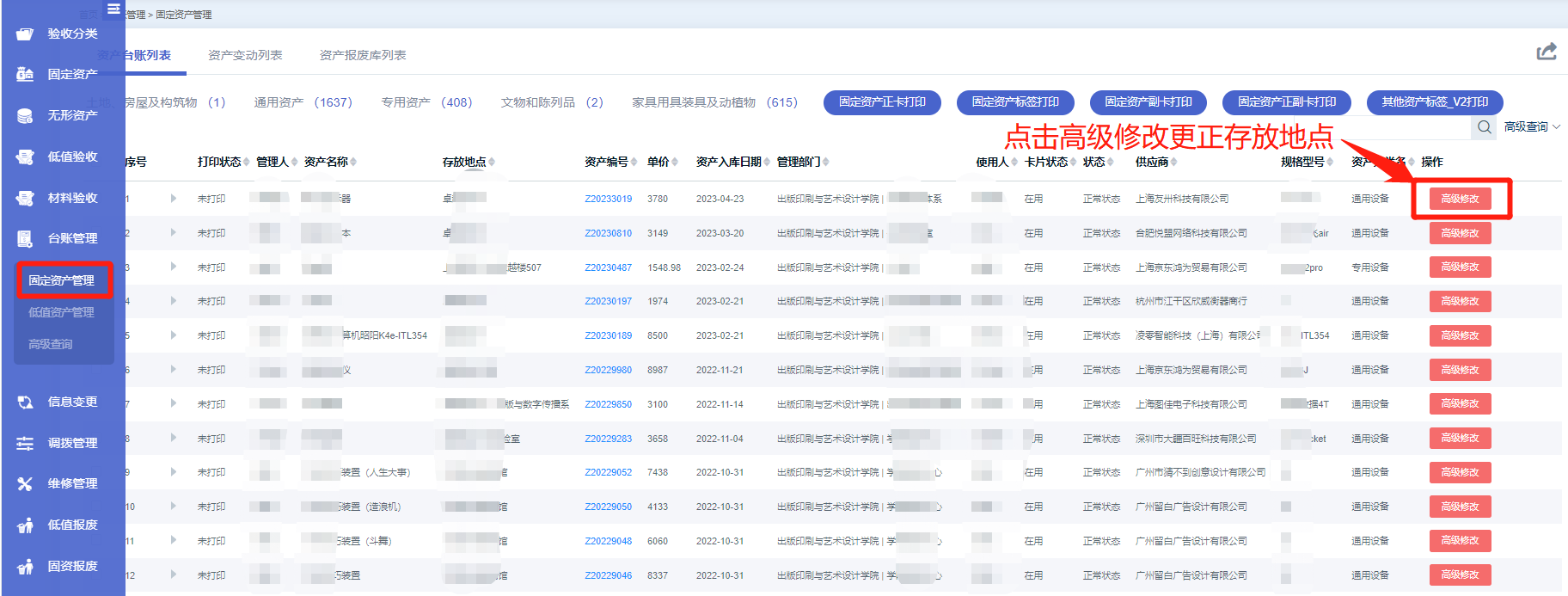Click the 固定资产正卡打印 button
This screenshot has width=1568, height=596.
[x=883, y=102]
